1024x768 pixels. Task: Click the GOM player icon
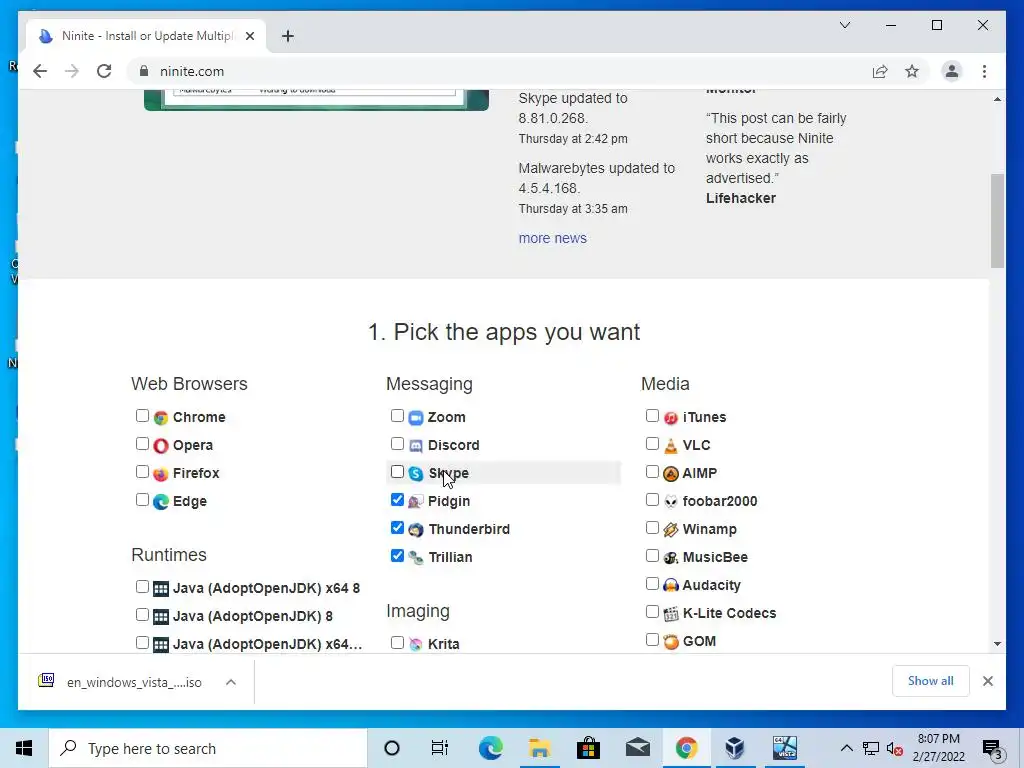coord(671,642)
